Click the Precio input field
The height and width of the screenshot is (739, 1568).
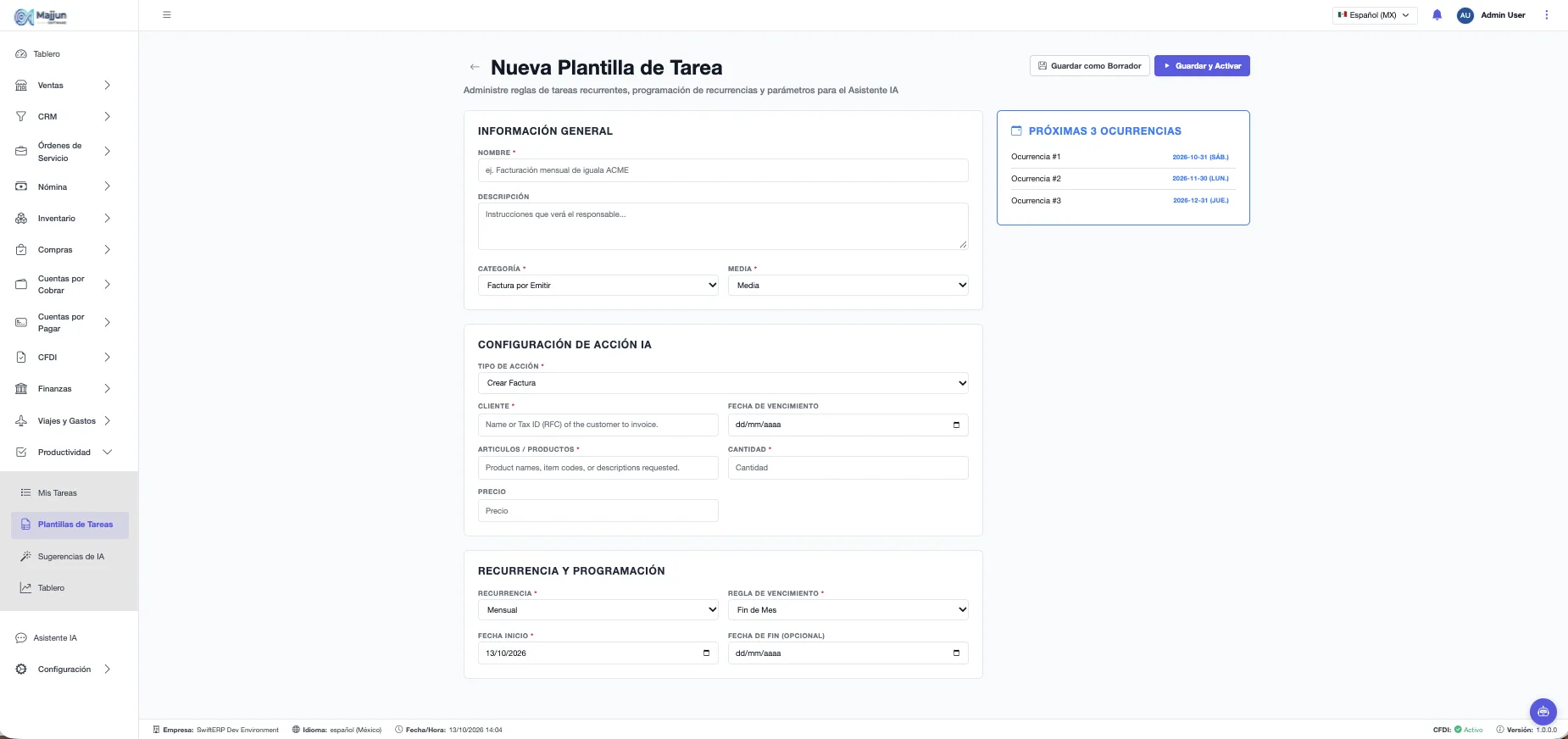click(598, 511)
